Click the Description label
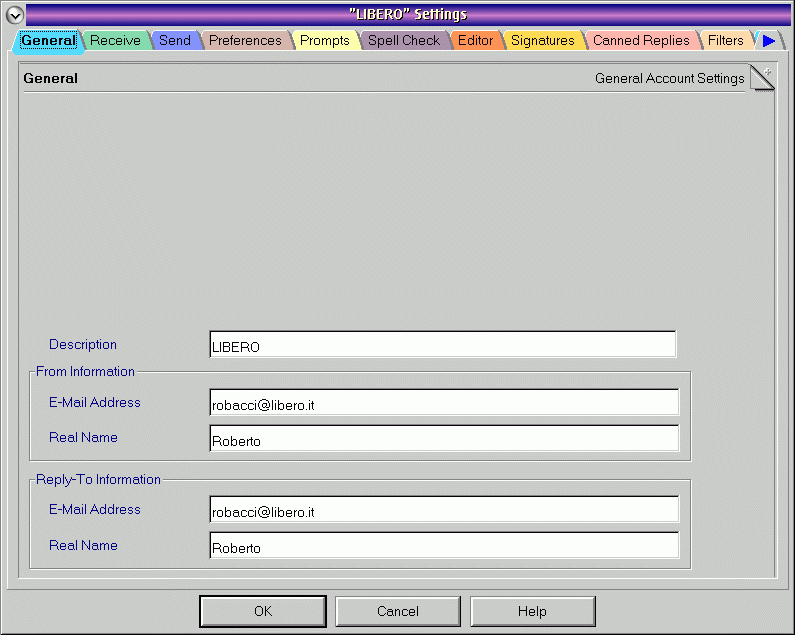The height and width of the screenshot is (635, 795). coord(83,344)
